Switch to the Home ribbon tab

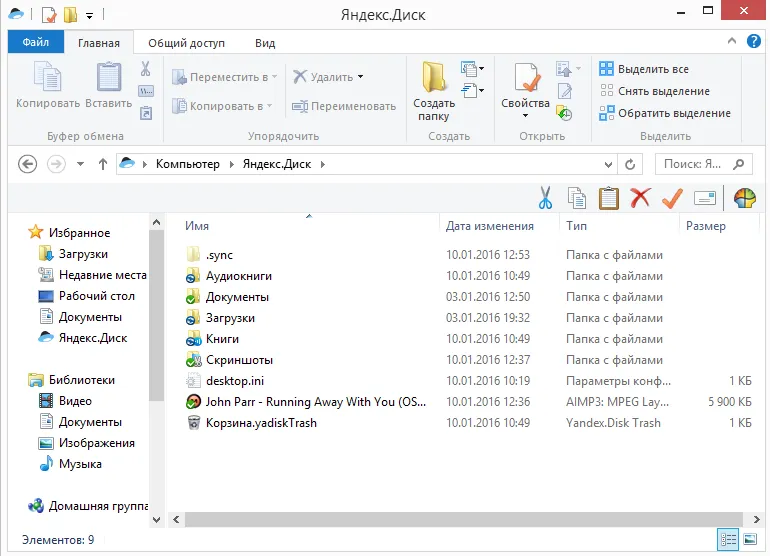99,43
